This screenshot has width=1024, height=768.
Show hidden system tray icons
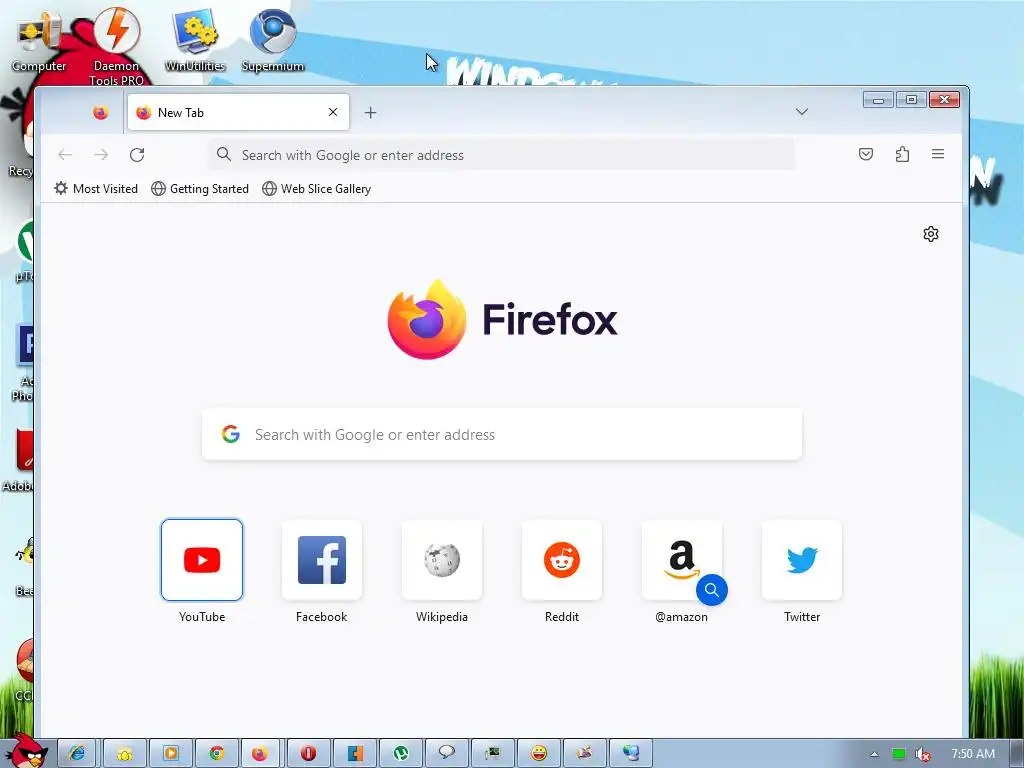(874, 754)
